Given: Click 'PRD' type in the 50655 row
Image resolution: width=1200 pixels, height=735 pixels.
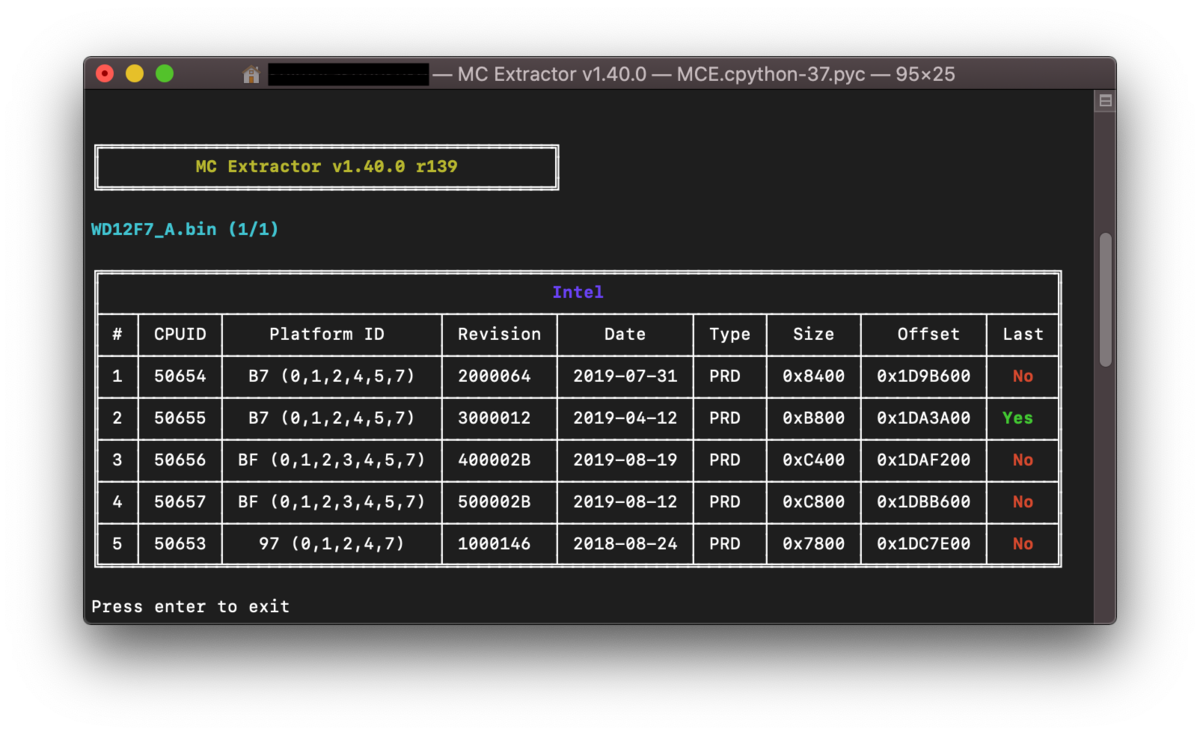Looking at the screenshot, I should pos(725,418).
